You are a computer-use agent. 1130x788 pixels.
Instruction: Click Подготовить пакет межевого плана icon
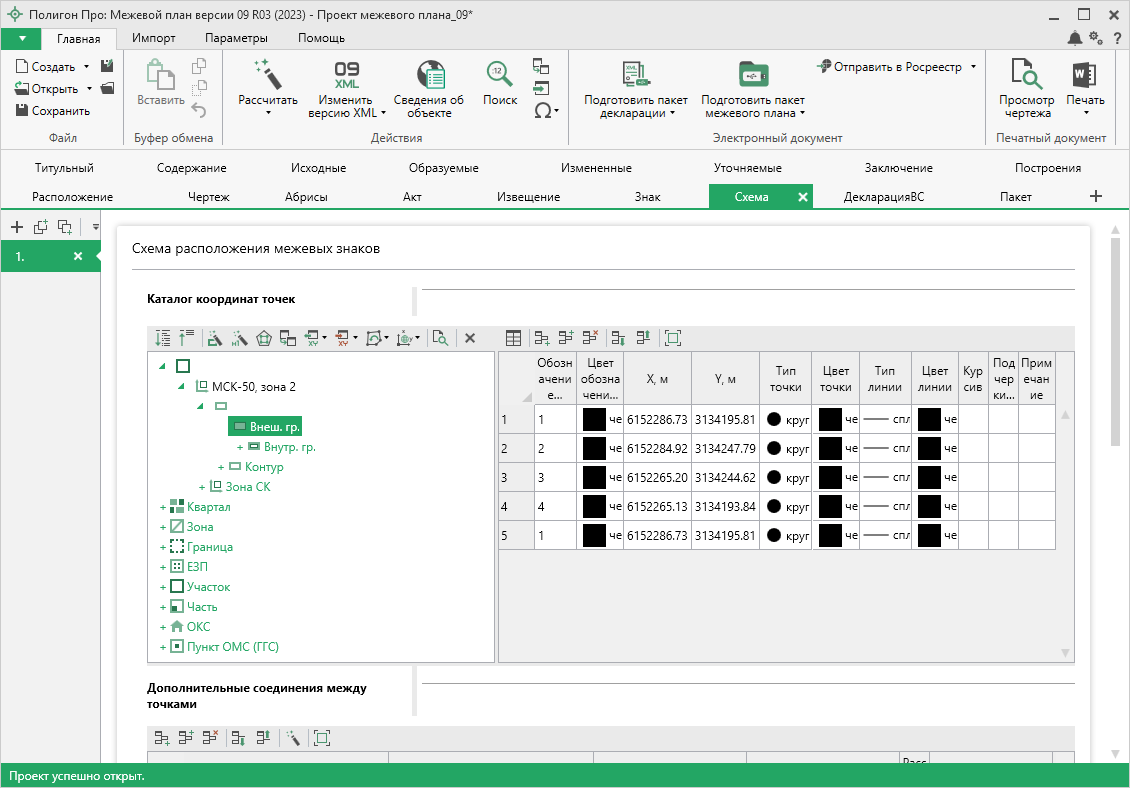[x=752, y=74]
